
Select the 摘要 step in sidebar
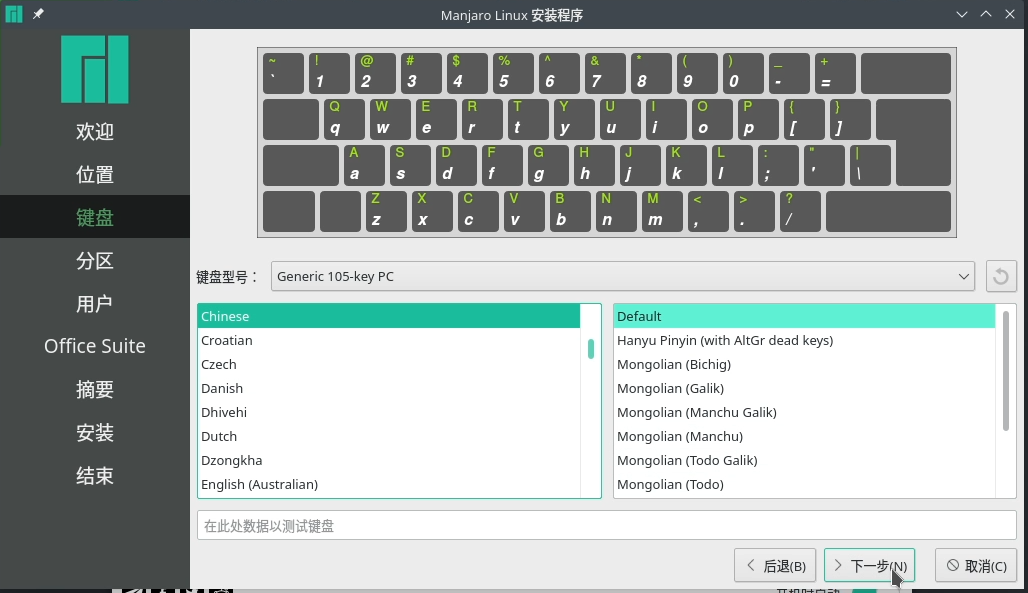pos(95,390)
